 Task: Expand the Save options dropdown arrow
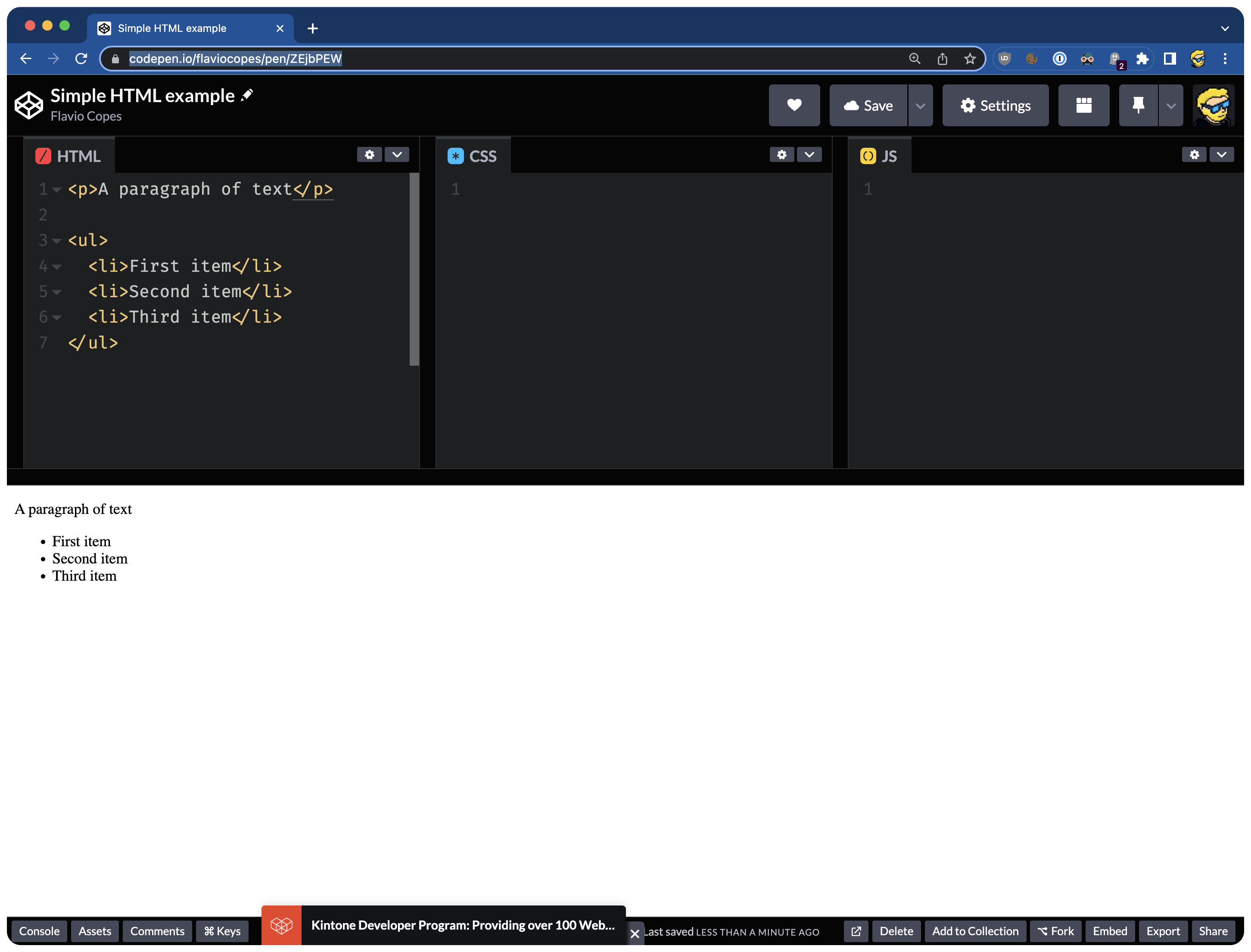pos(920,106)
